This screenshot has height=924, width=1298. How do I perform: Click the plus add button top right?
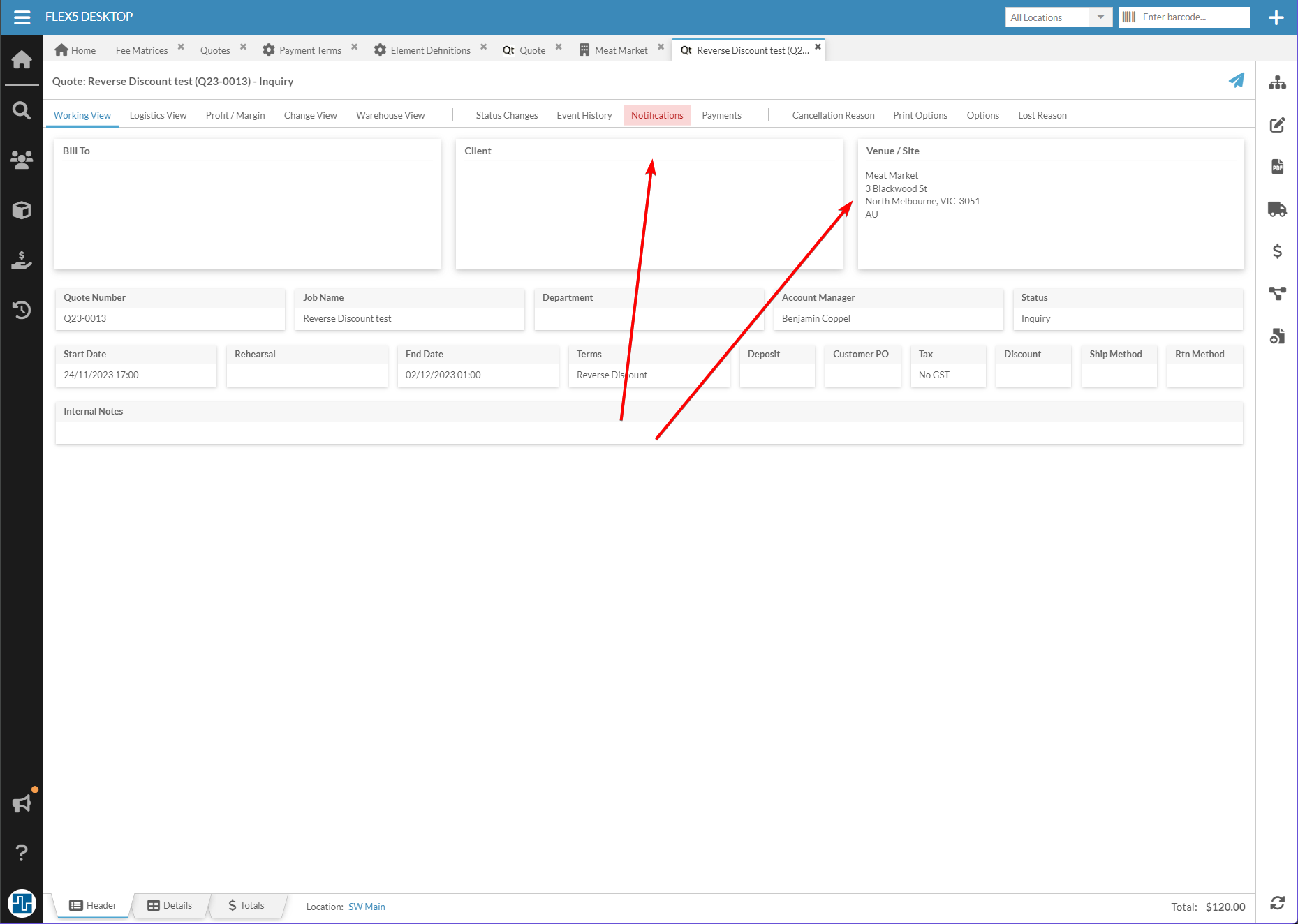pos(1276,17)
